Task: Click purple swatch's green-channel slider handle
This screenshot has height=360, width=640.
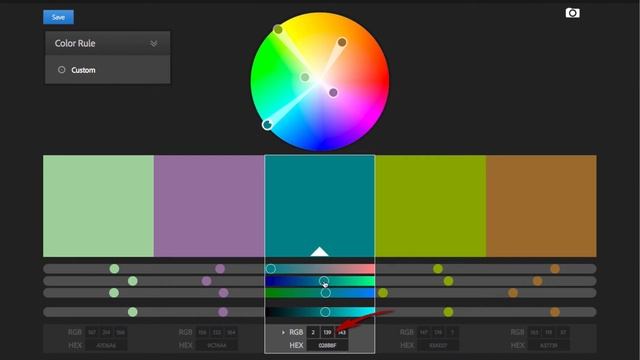Action: [x=207, y=281]
